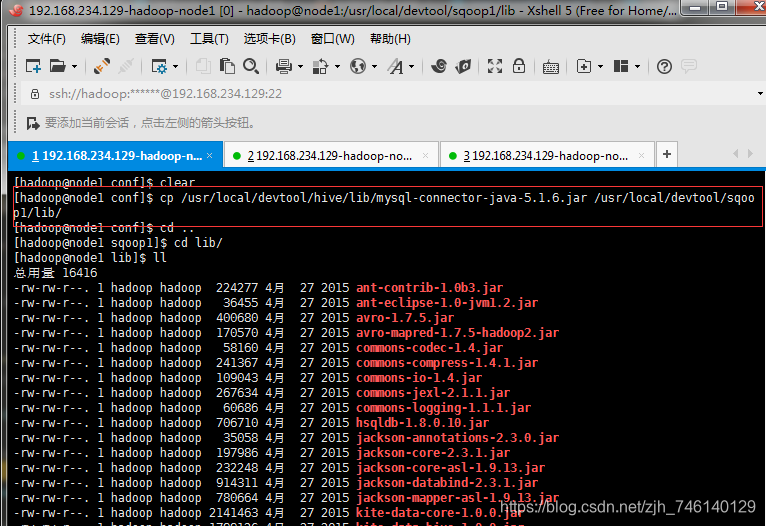
Task: Expand the Layout dropdown arrow
Action: tap(637, 66)
